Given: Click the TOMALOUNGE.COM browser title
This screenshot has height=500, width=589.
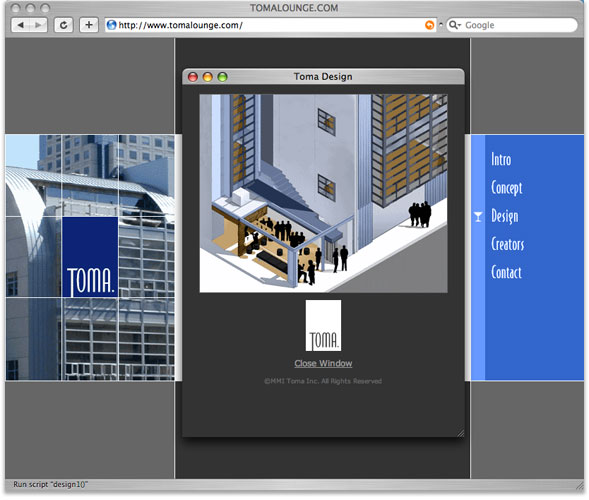Looking at the screenshot, I should (x=294, y=8).
